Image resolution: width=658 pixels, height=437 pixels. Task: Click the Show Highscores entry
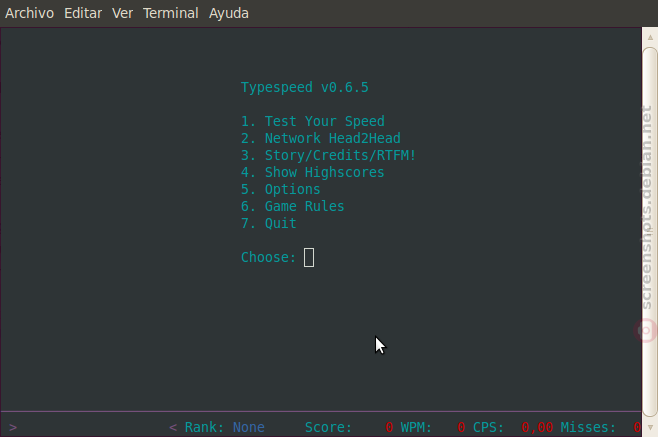pos(313,172)
